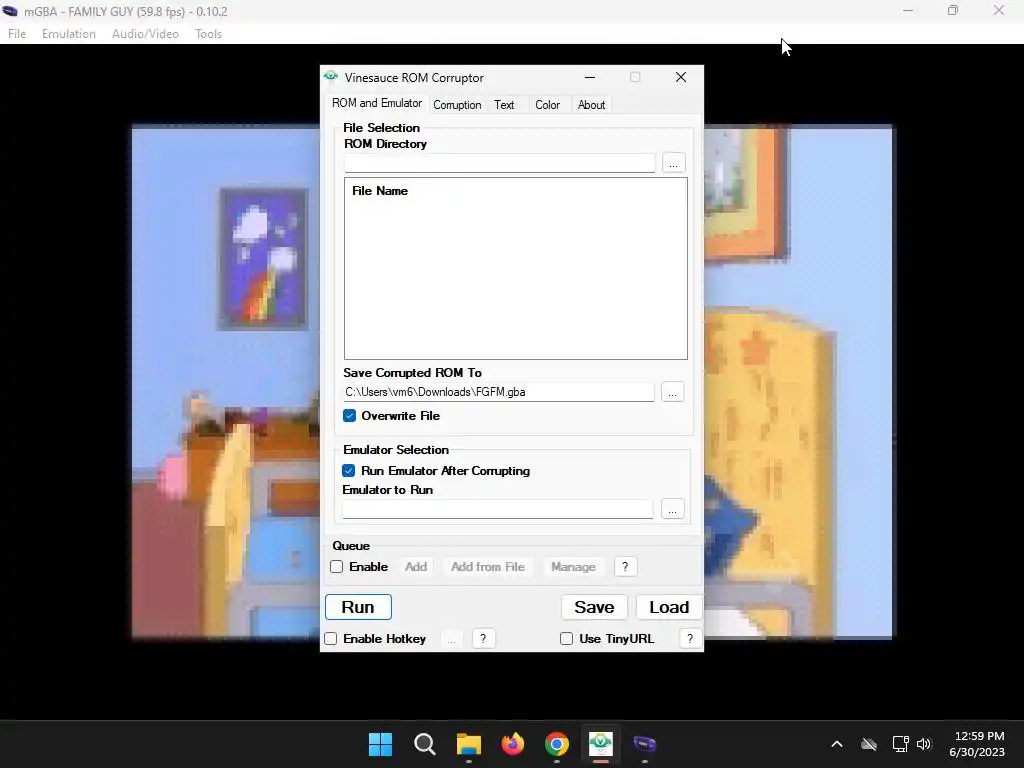Image resolution: width=1024 pixels, height=768 pixels.
Task: Show hidden tray icons chevron
Action: 837,744
